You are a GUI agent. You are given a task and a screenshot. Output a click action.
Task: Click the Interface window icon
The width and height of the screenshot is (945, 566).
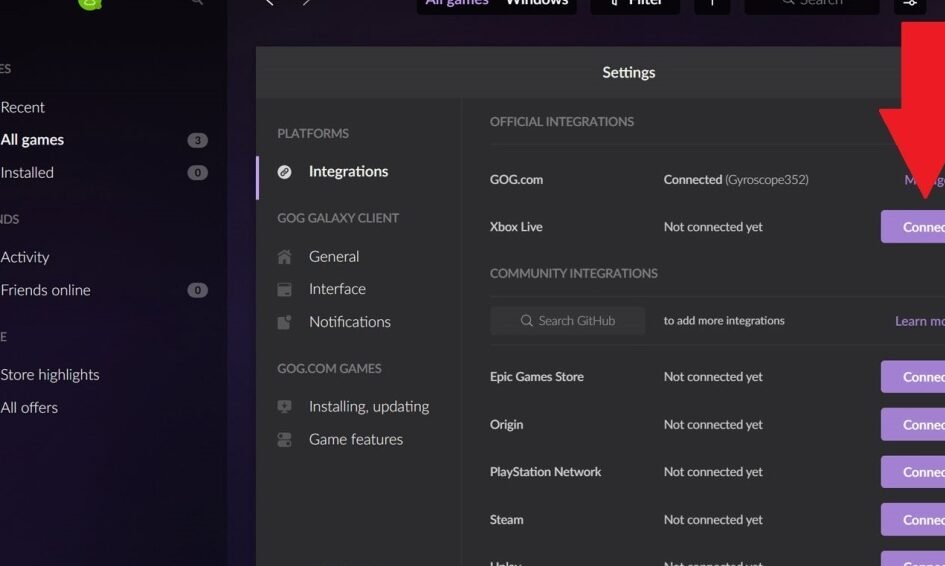pos(284,289)
